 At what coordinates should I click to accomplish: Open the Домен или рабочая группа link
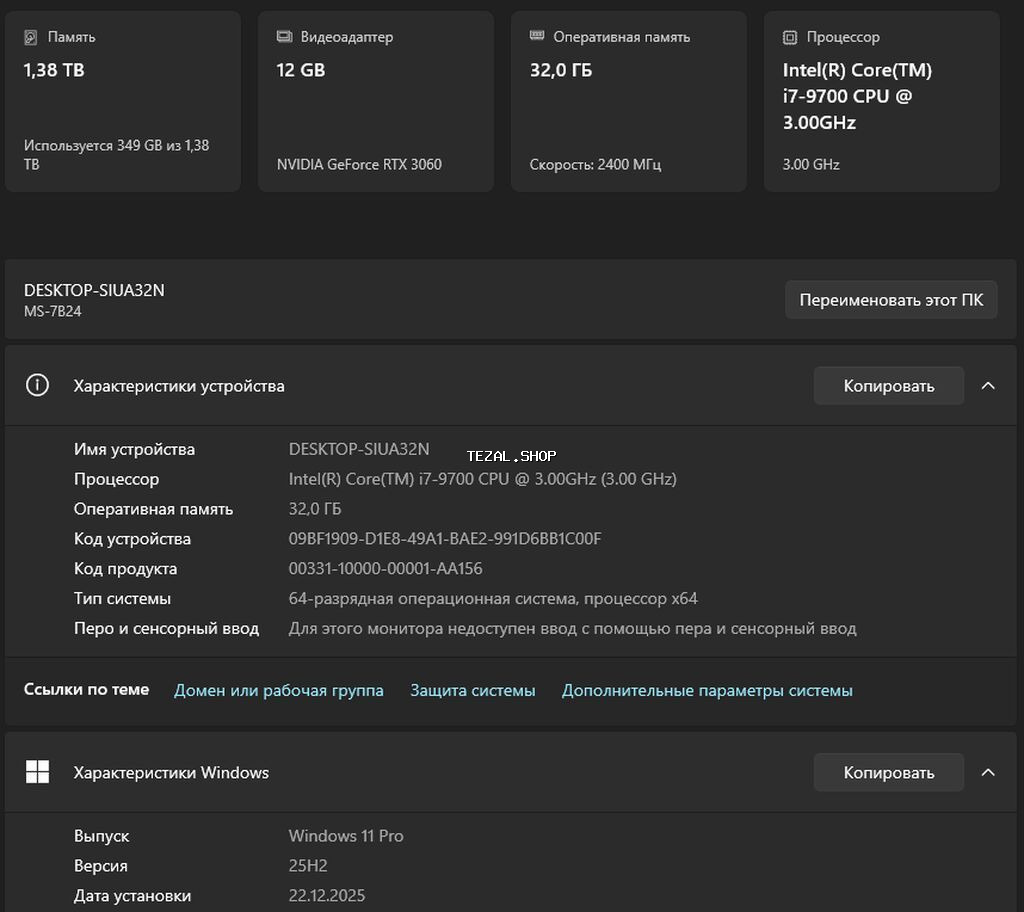(279, 690)
